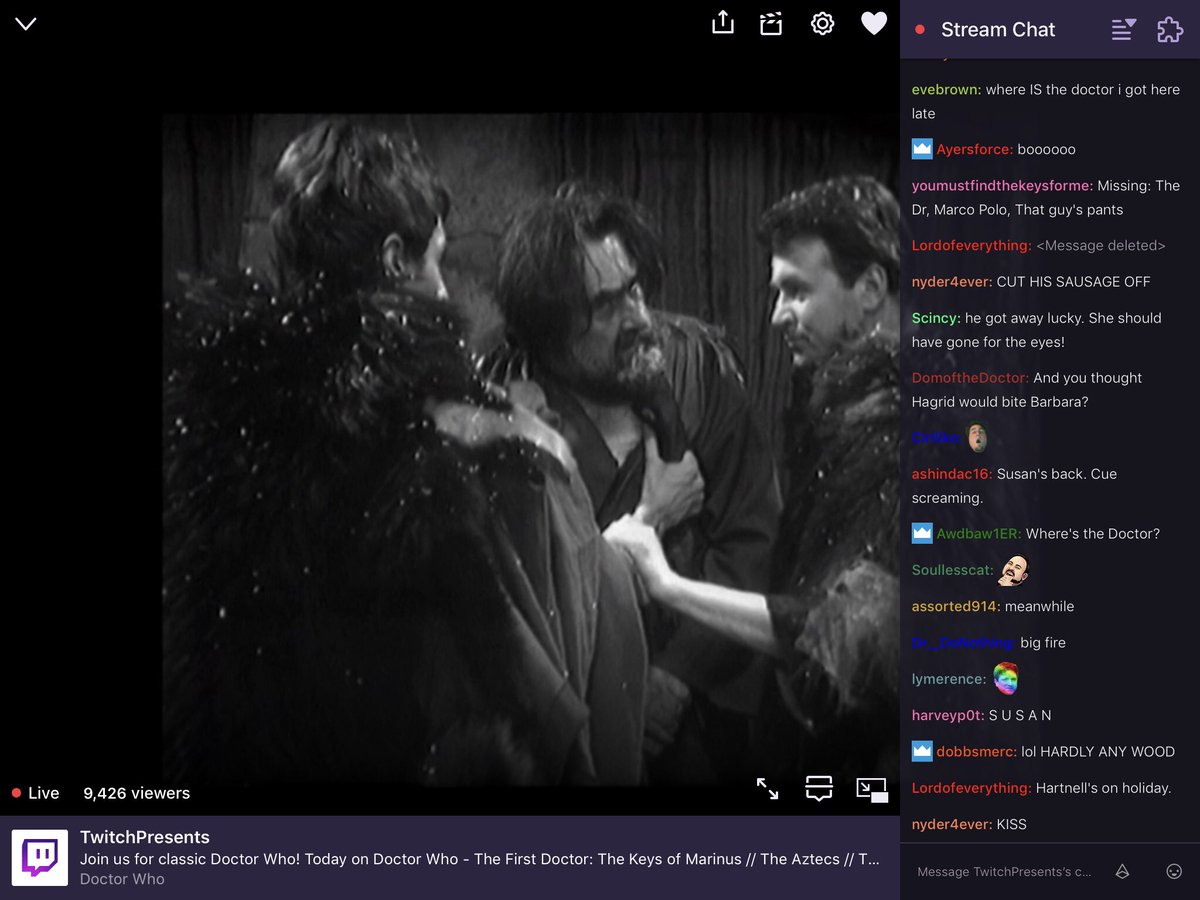Tap the username harveyp0t
The width and height of the screenshot is (1200, 900).
pos(948,716)
